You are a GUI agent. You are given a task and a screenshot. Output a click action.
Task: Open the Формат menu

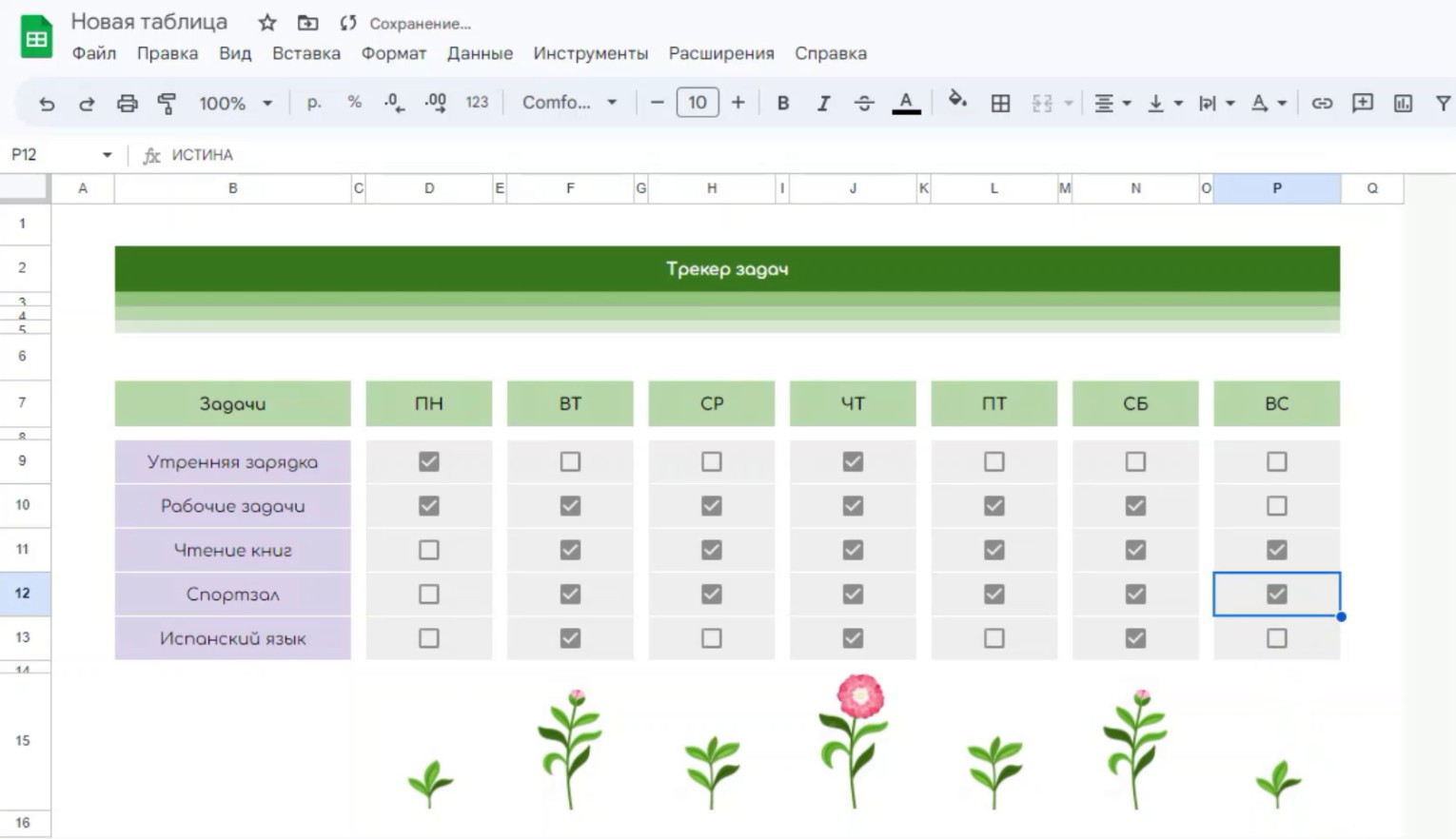pyautogui.click(x=394, y=53)
